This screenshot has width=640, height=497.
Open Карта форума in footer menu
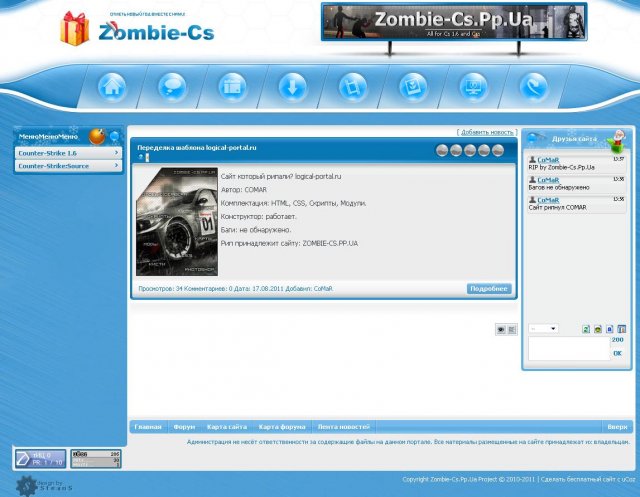point(282,427)
